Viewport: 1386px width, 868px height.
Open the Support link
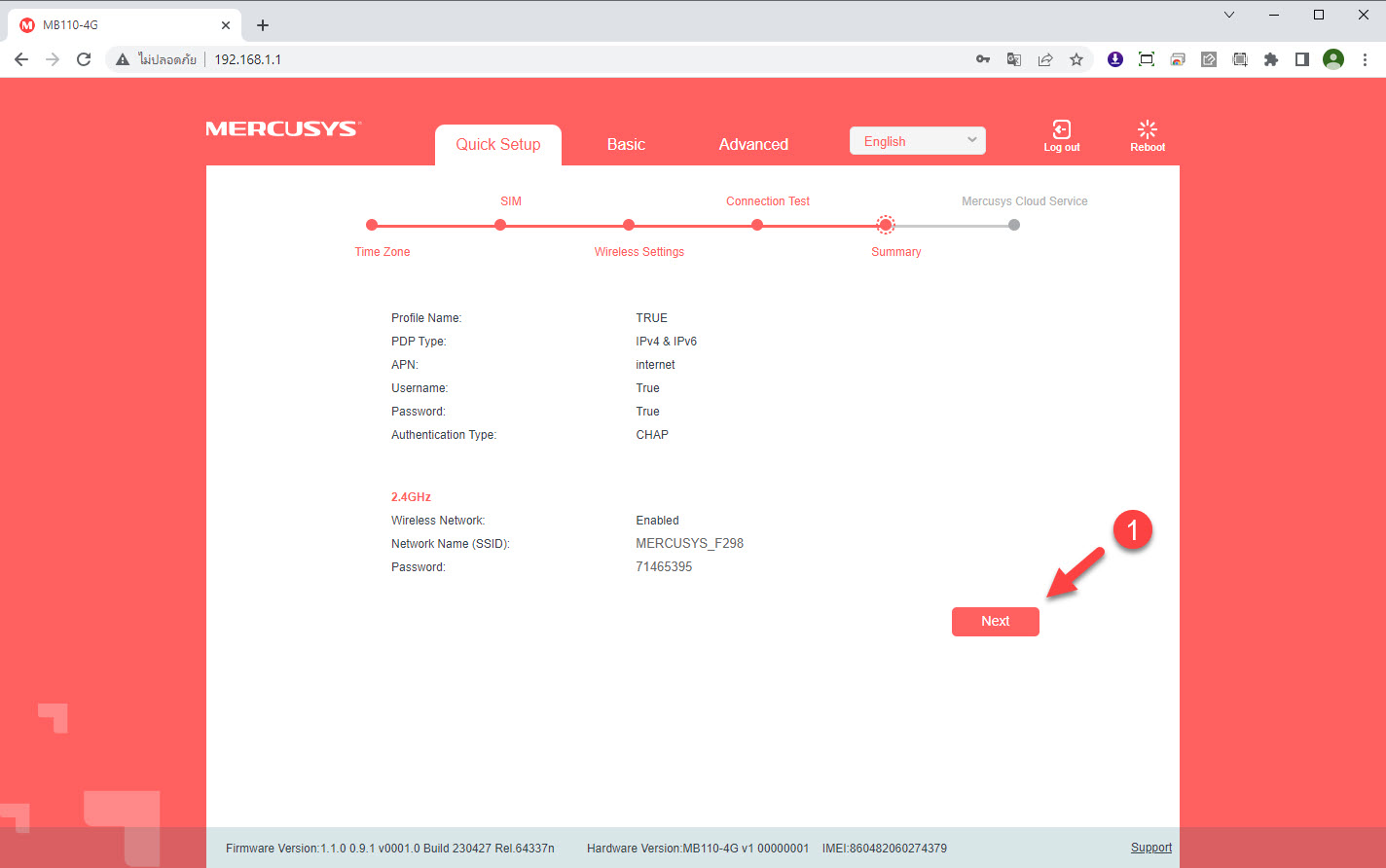(x=1151, y=848)
